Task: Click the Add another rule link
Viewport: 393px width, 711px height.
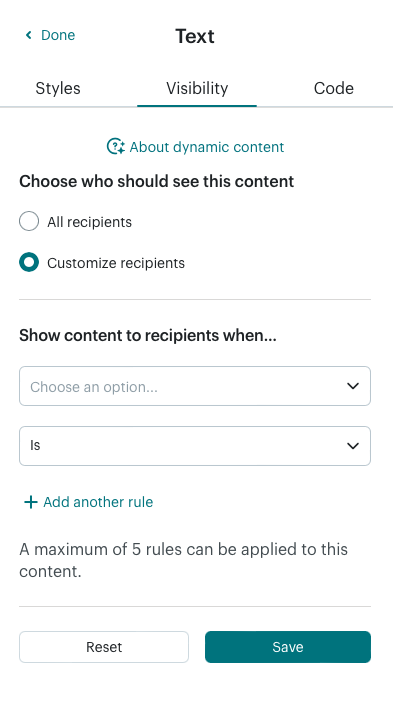Action: [98, 502]
